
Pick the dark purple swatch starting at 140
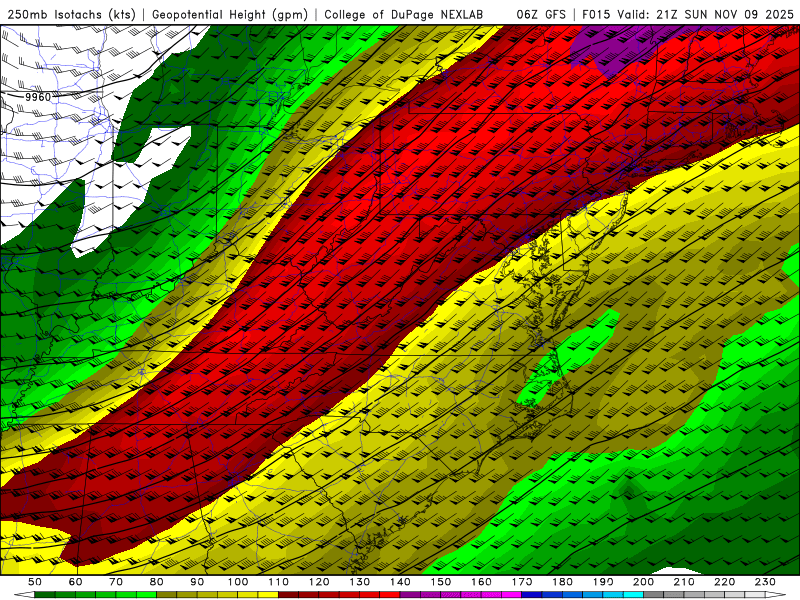click(x=410, y=594)
